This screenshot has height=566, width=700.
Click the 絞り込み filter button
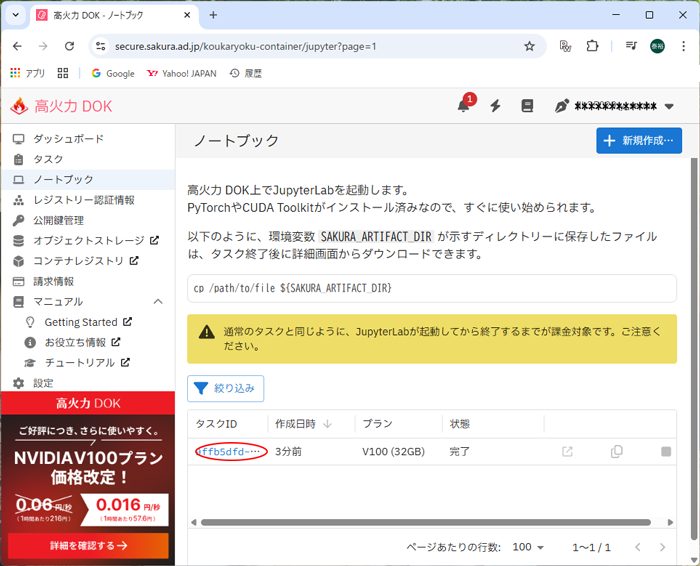(225, 388)
